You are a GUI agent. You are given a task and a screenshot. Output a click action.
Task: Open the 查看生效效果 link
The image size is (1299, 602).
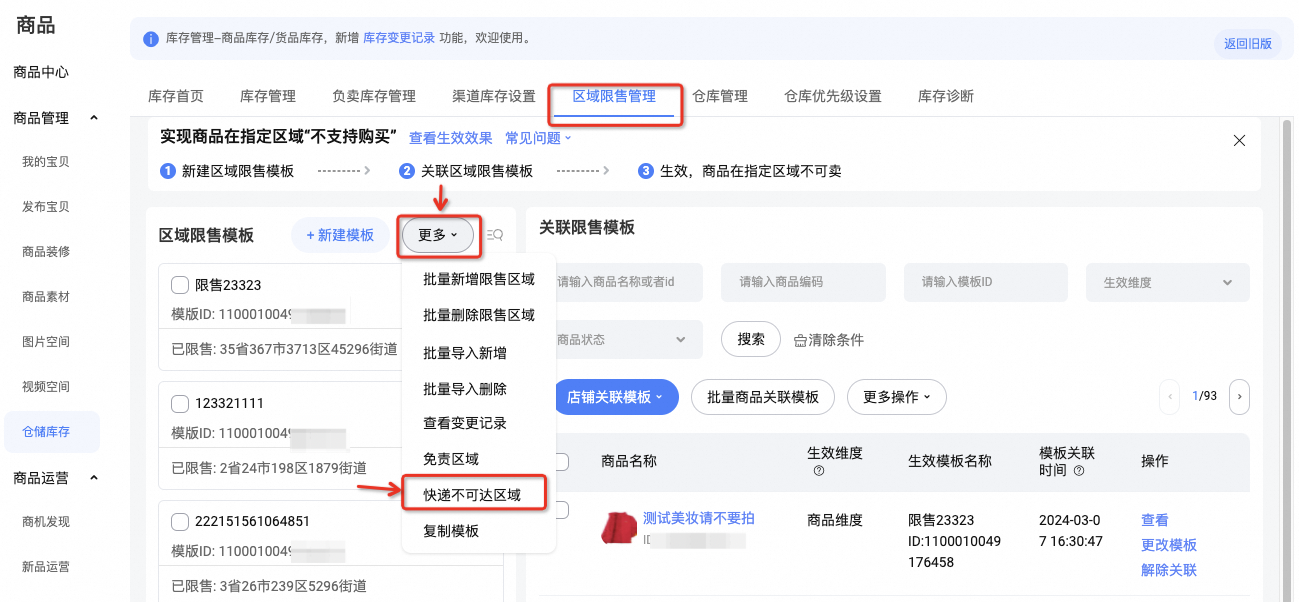451,138
